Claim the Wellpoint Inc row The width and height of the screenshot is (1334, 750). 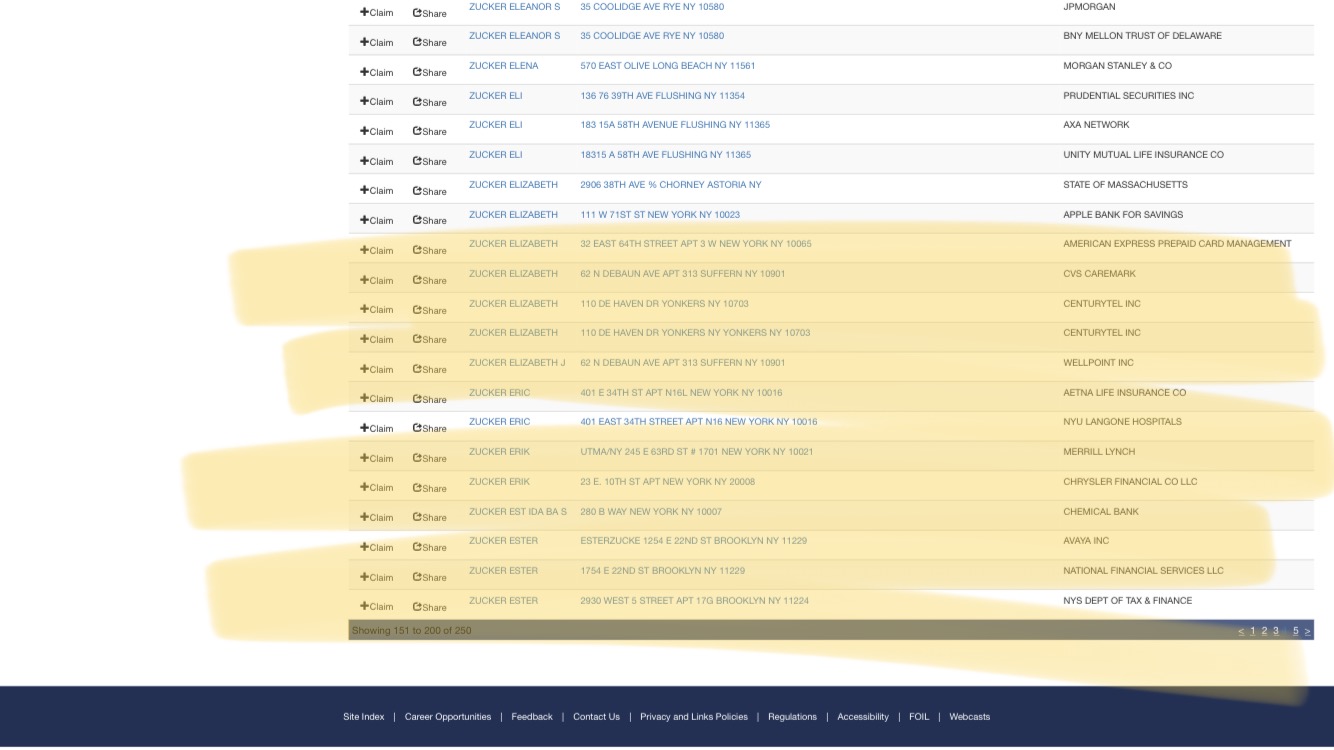[x=377, y=369]
